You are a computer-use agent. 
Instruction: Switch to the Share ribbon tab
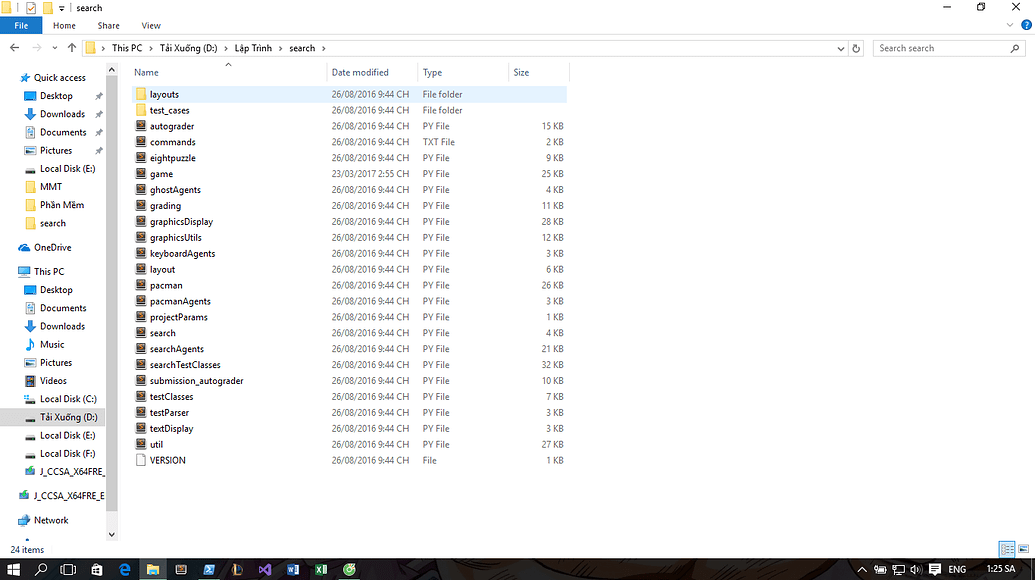(107, 25)
